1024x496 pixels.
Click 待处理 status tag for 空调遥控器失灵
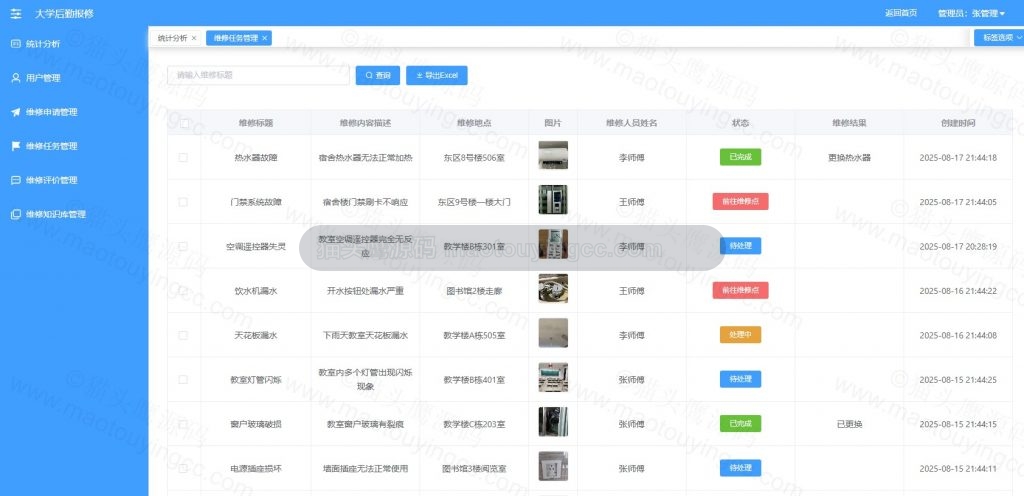(x=741, y=246)
